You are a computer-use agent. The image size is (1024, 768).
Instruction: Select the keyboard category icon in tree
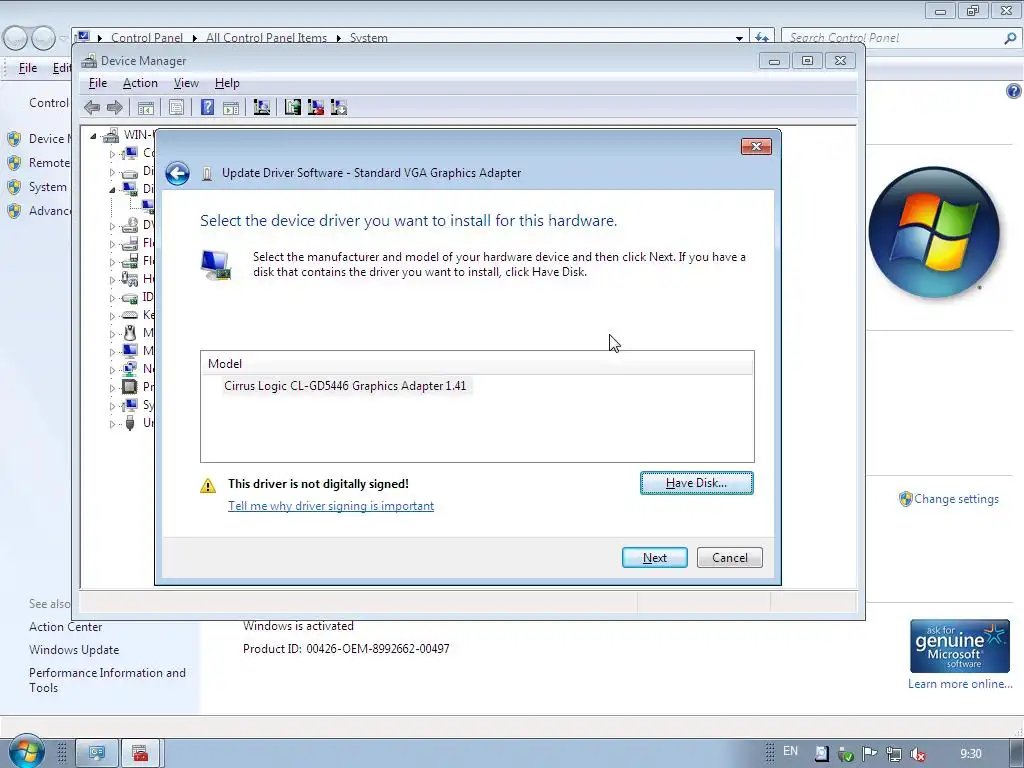point(130,315)
